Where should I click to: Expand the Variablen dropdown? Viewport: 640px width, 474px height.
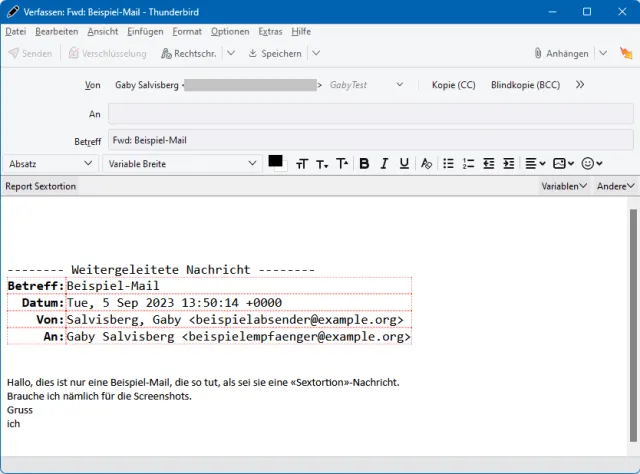click(x=564, y=186)
